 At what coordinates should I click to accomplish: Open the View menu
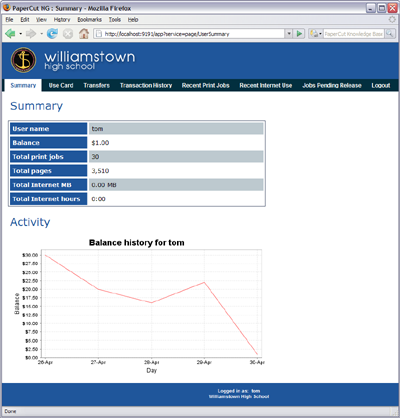click(41, 20)
